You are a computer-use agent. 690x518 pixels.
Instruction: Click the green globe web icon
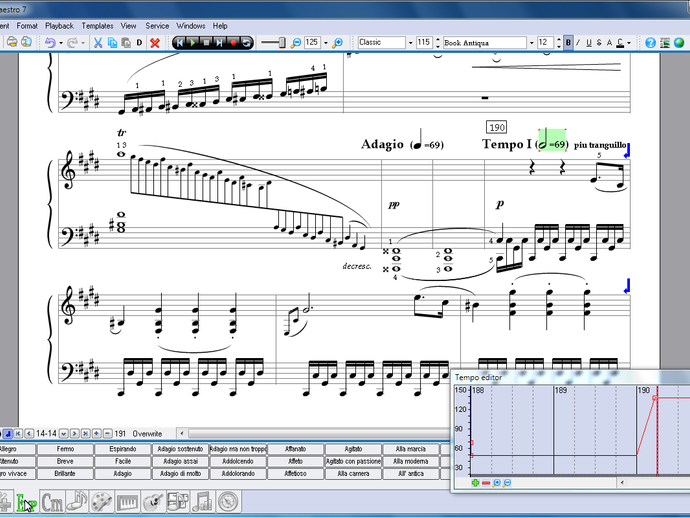679,43
